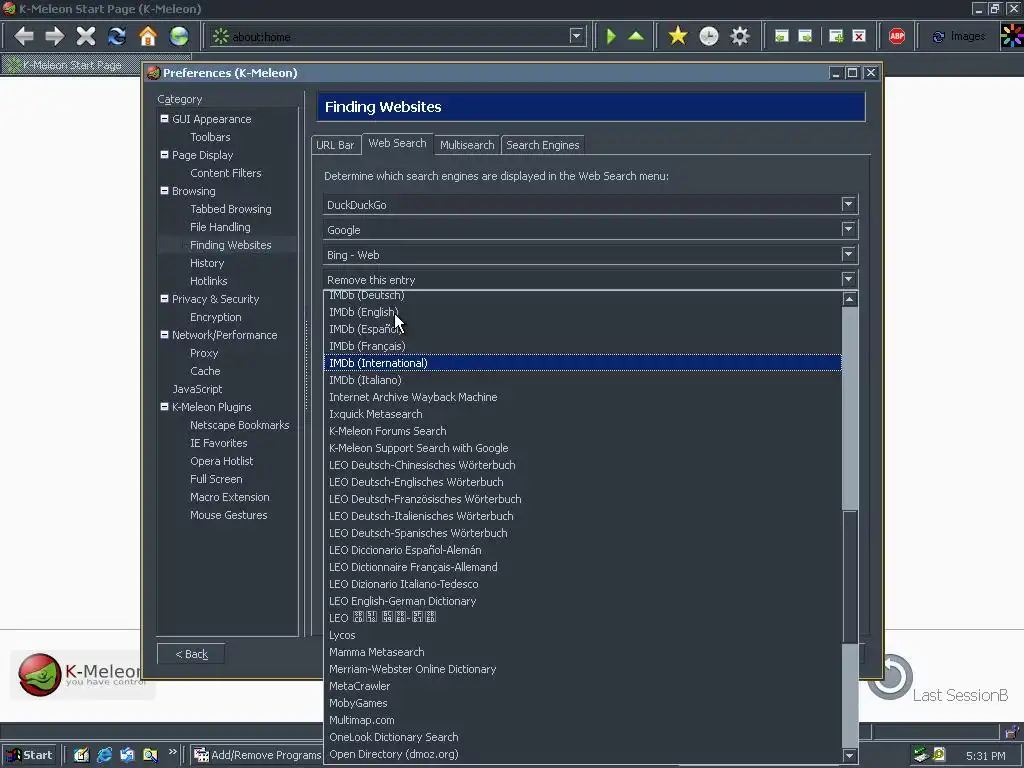Expand hidden quick launch icons chevron
Image resolution: width=1024 pixels, height=768 pixels.
(x=172, y=752)
